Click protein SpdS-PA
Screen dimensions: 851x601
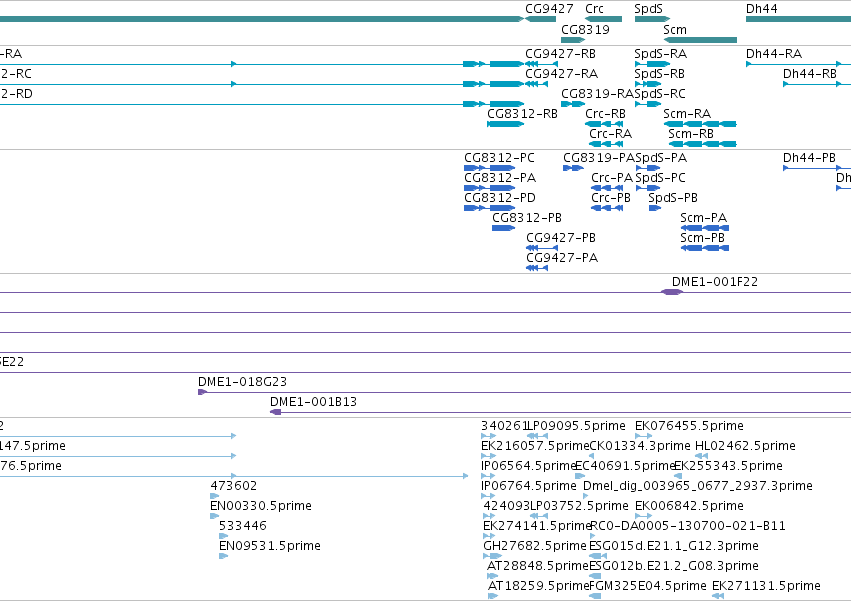click(661, 158)
